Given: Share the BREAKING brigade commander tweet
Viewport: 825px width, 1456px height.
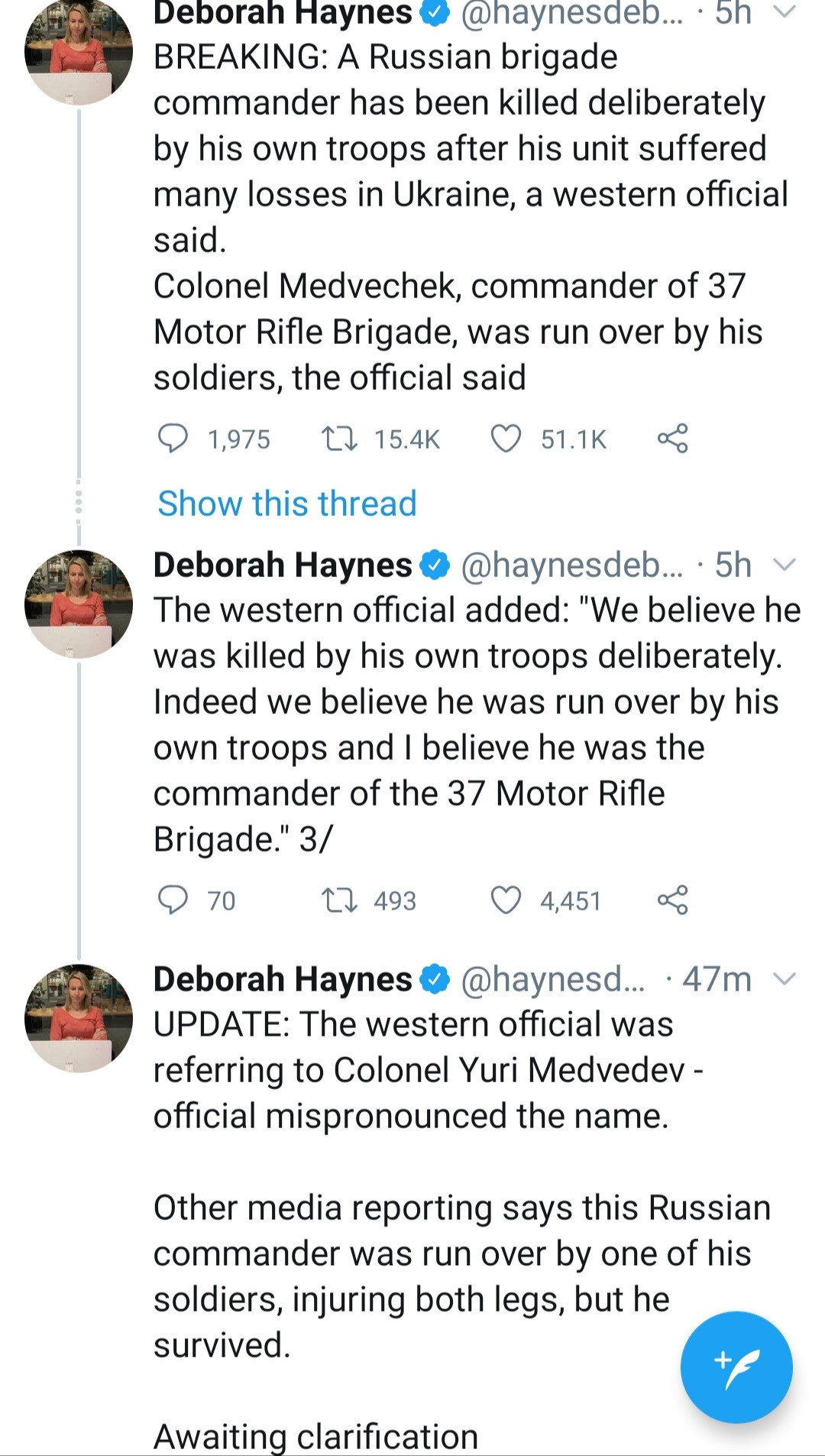Looking at the screenshot, I should 672,439.
